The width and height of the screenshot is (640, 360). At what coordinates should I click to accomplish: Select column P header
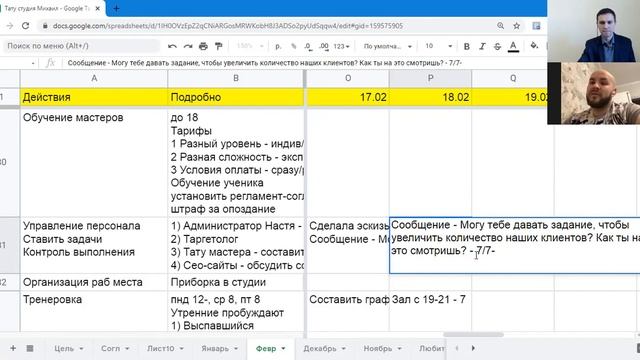click(x=430, y=78)
